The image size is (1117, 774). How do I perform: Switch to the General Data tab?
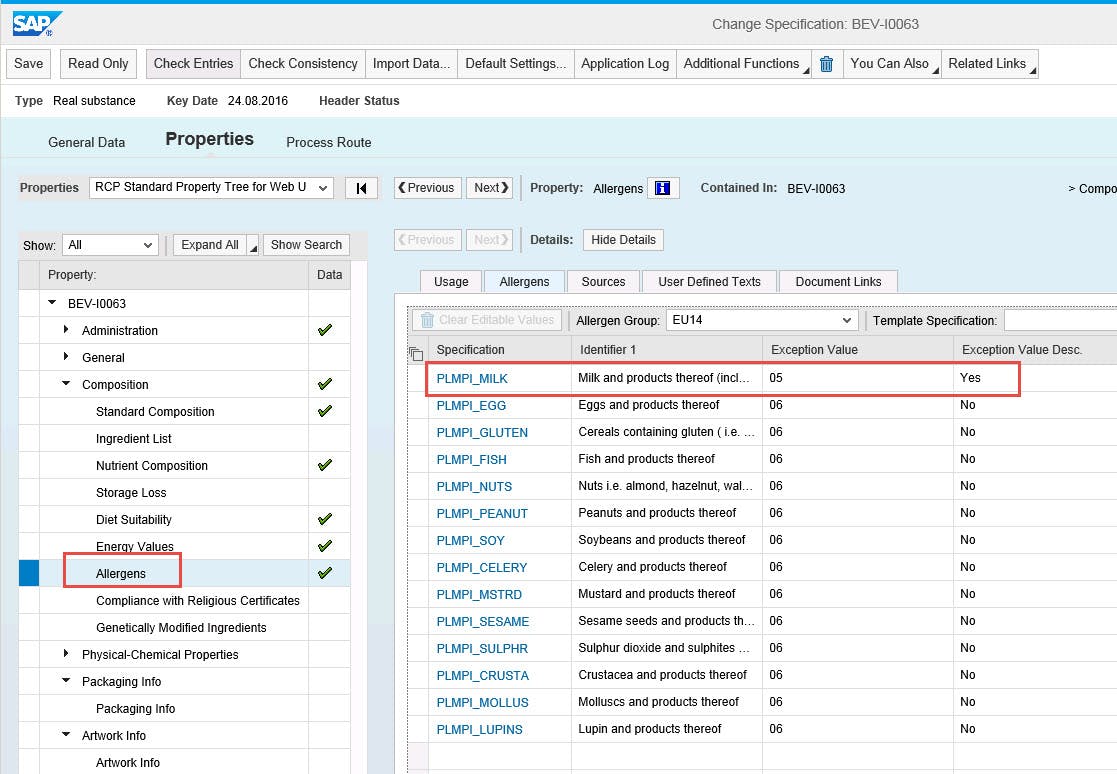[86, 142]
